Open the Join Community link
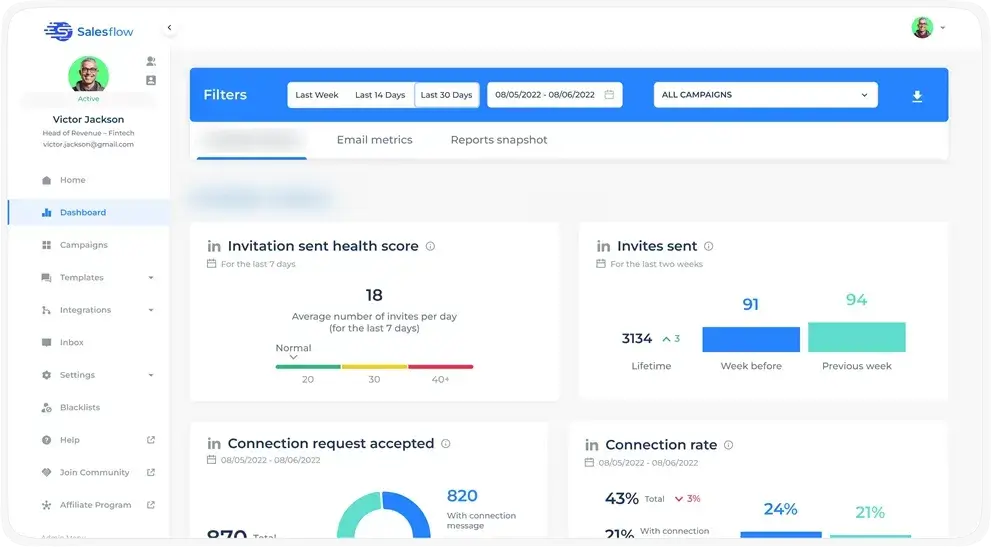This screenshot has width=991, height=547. [x=95, y=473]
